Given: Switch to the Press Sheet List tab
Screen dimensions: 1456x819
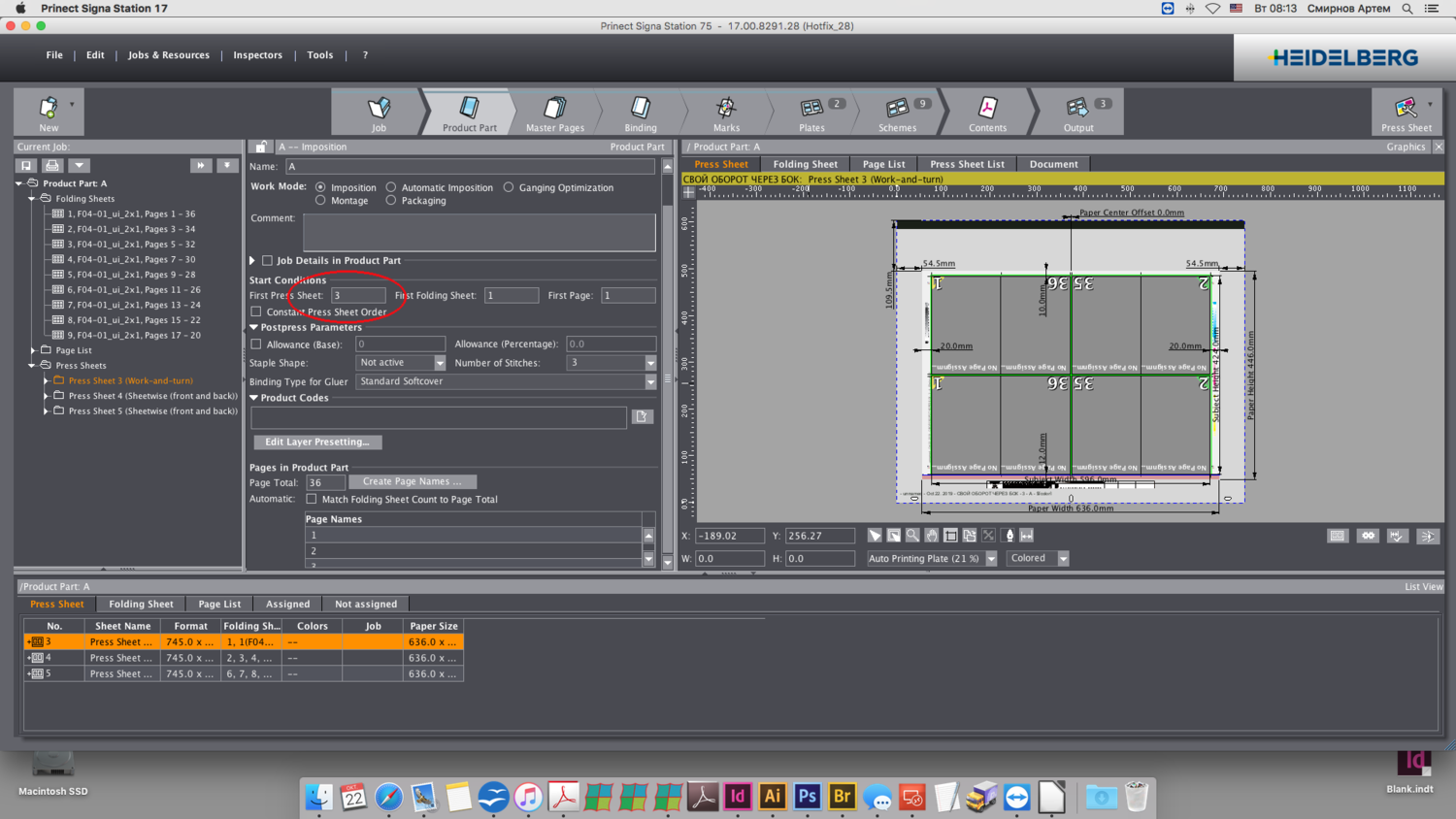Looking at the screenshot, I should [x=967, y=164].
